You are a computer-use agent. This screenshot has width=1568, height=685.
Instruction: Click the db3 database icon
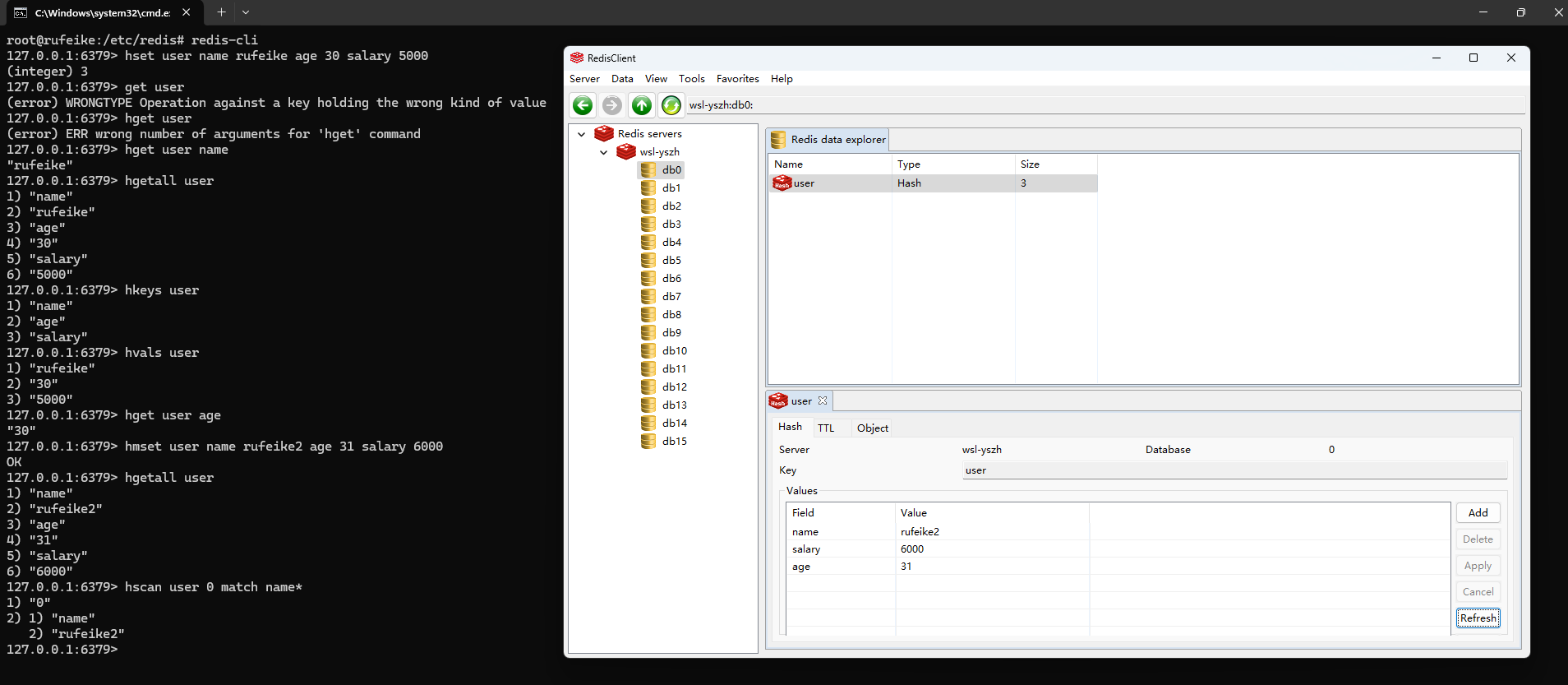tap(648, 224)
